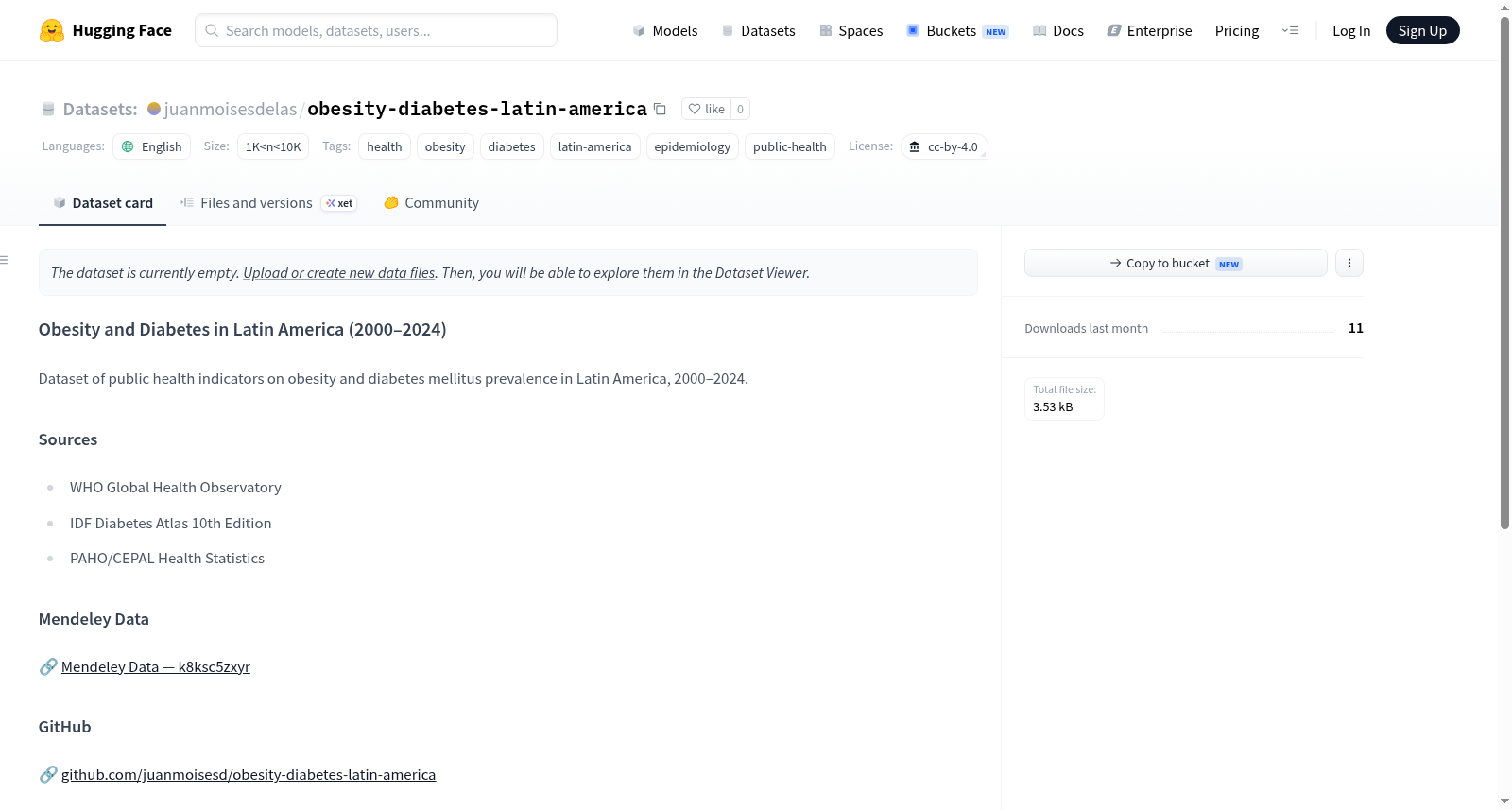Select the diabetes tag
The image size is (1512, 810).
[x=512, y=146]
